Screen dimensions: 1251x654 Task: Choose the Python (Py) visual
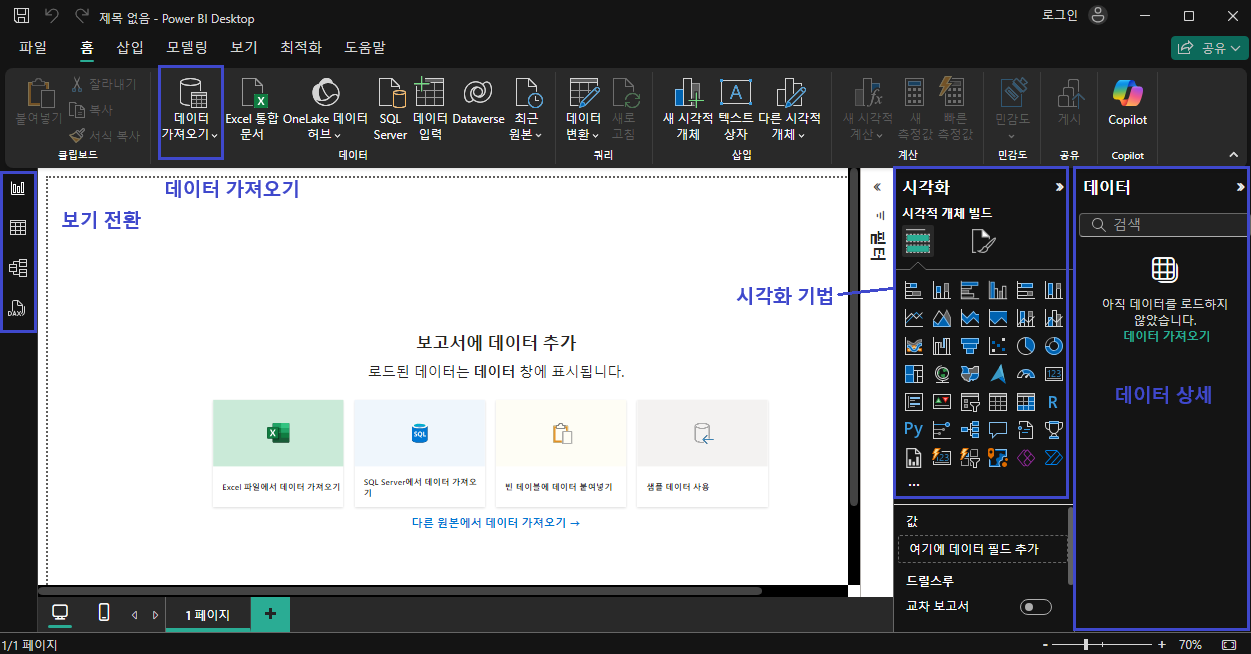[913, 430]
